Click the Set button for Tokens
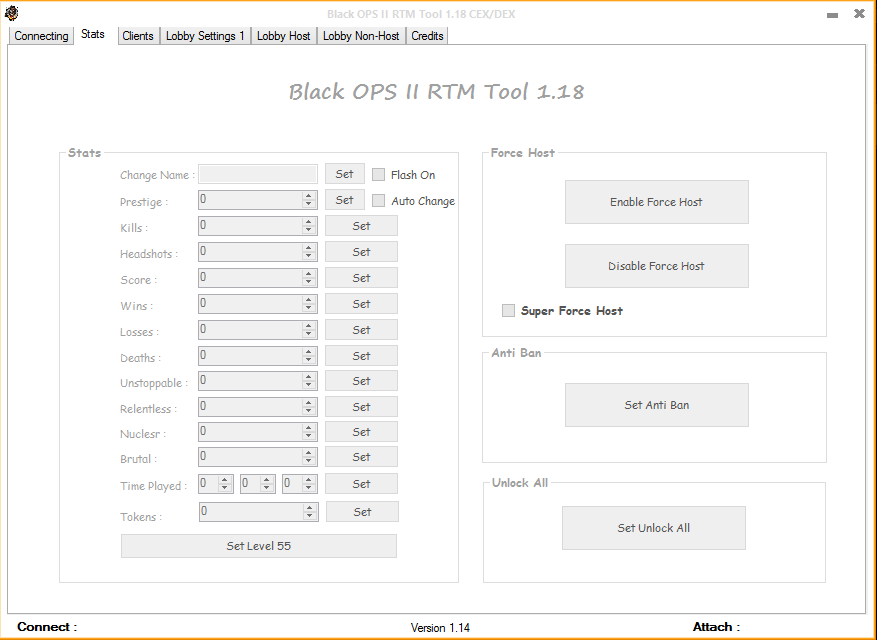The height and width of the screenshot is (640, 877). (362, 512)
